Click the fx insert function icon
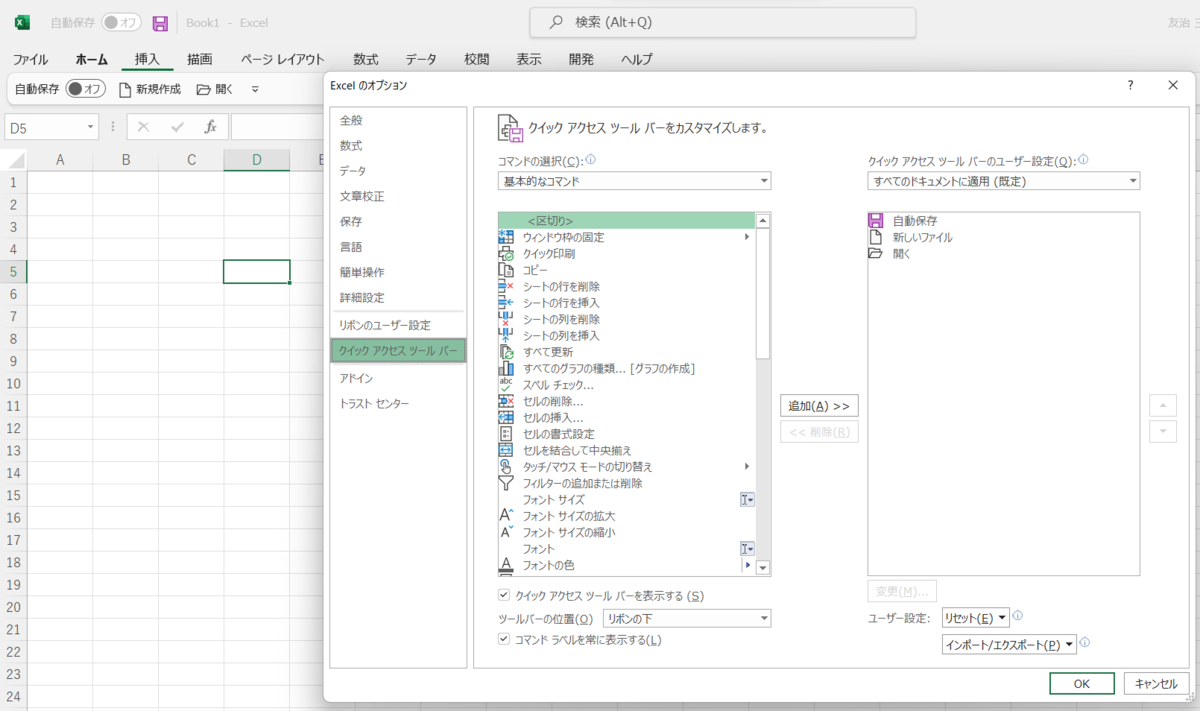Image resolution: width=1200 pixels, height=711 pixels. point(210,127)
